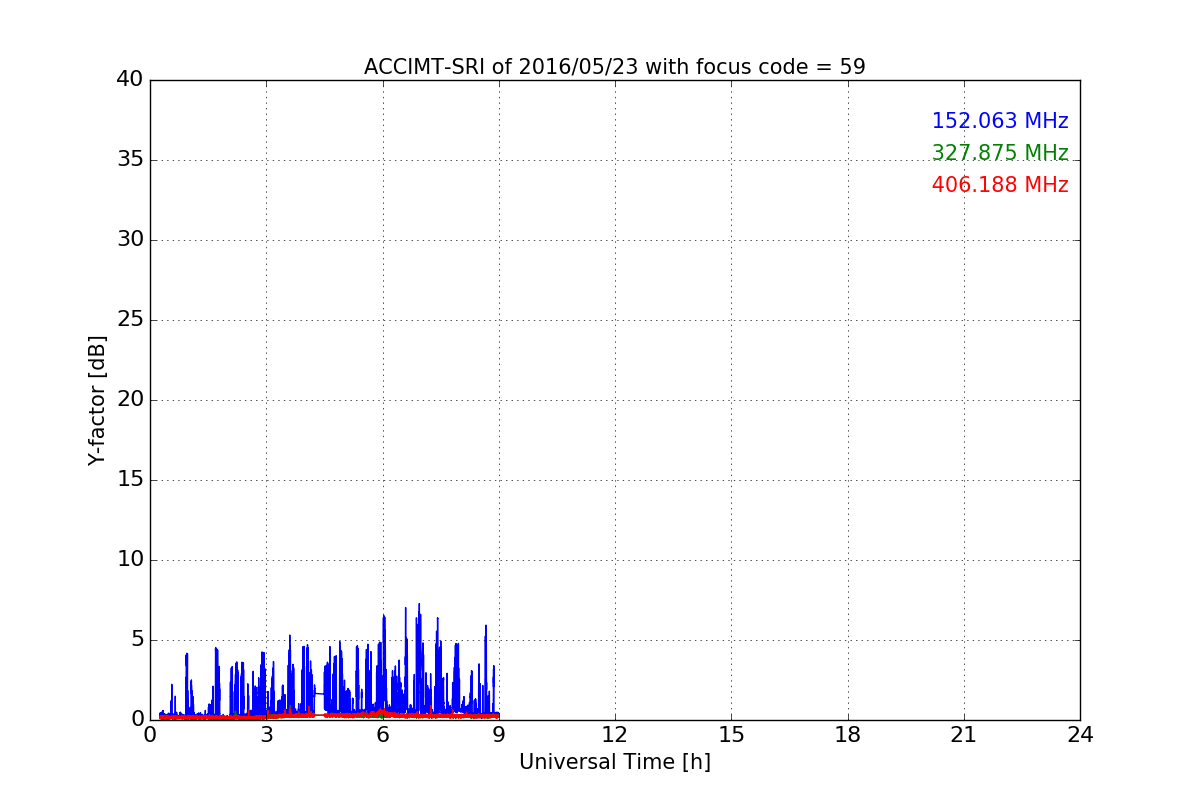Click the x-axis tick label 9
This screenshot has height=800, width=1200.
[x=498, y=735]
